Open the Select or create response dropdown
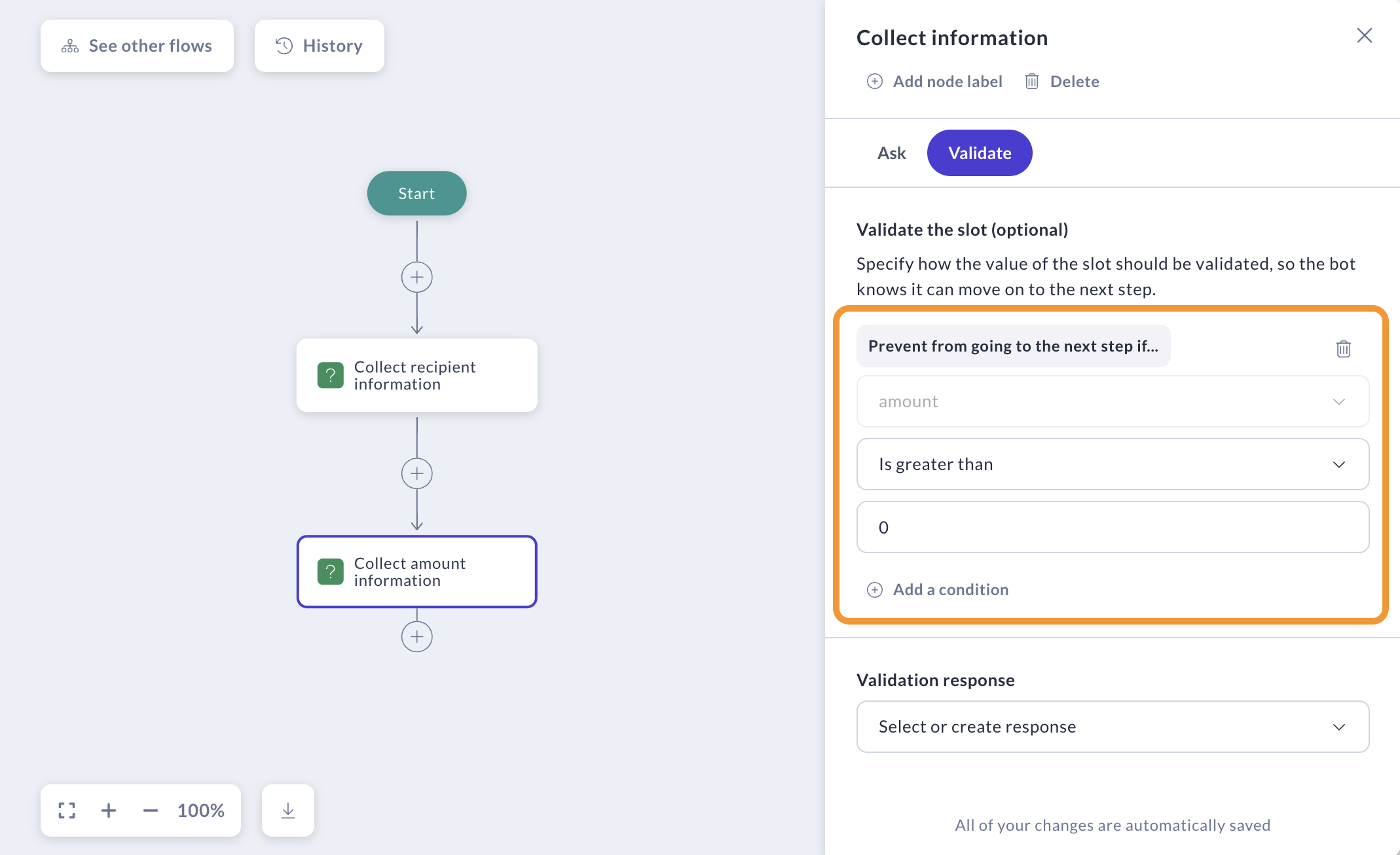 coord(1112,727)
